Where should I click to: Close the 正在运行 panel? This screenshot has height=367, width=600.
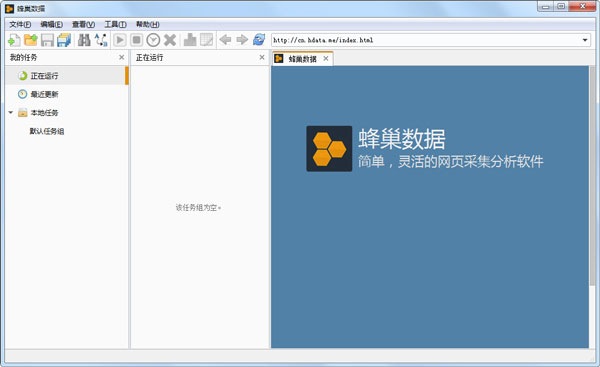262,57
